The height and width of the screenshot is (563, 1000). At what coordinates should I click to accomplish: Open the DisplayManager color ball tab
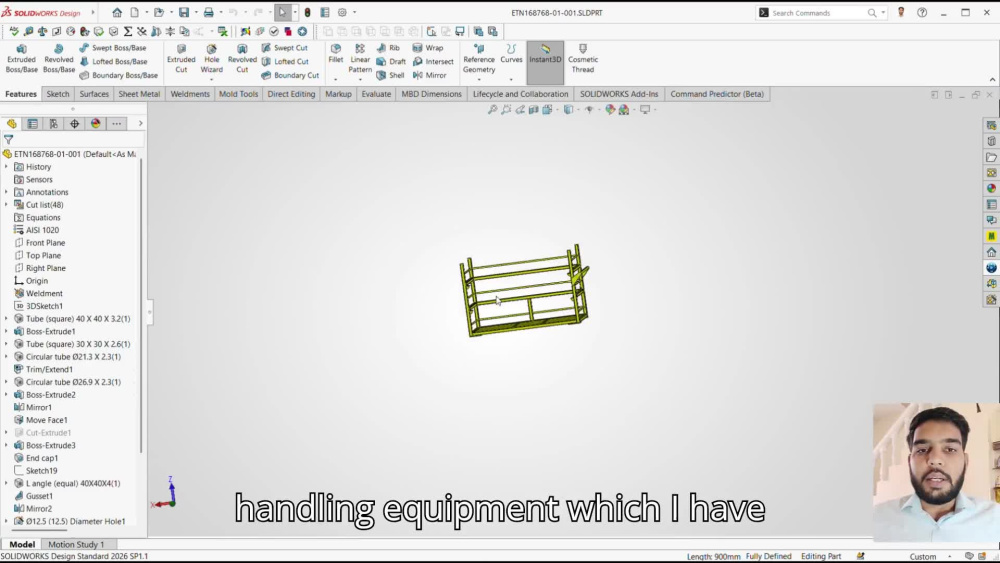(96, 124)
